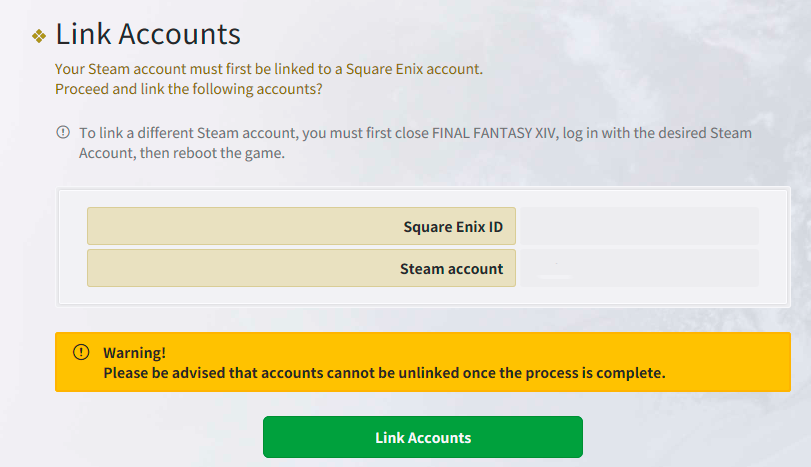Select the Square Enix ID label cell
The width and height of the screenshot is (811, 467).
point(301,226)
